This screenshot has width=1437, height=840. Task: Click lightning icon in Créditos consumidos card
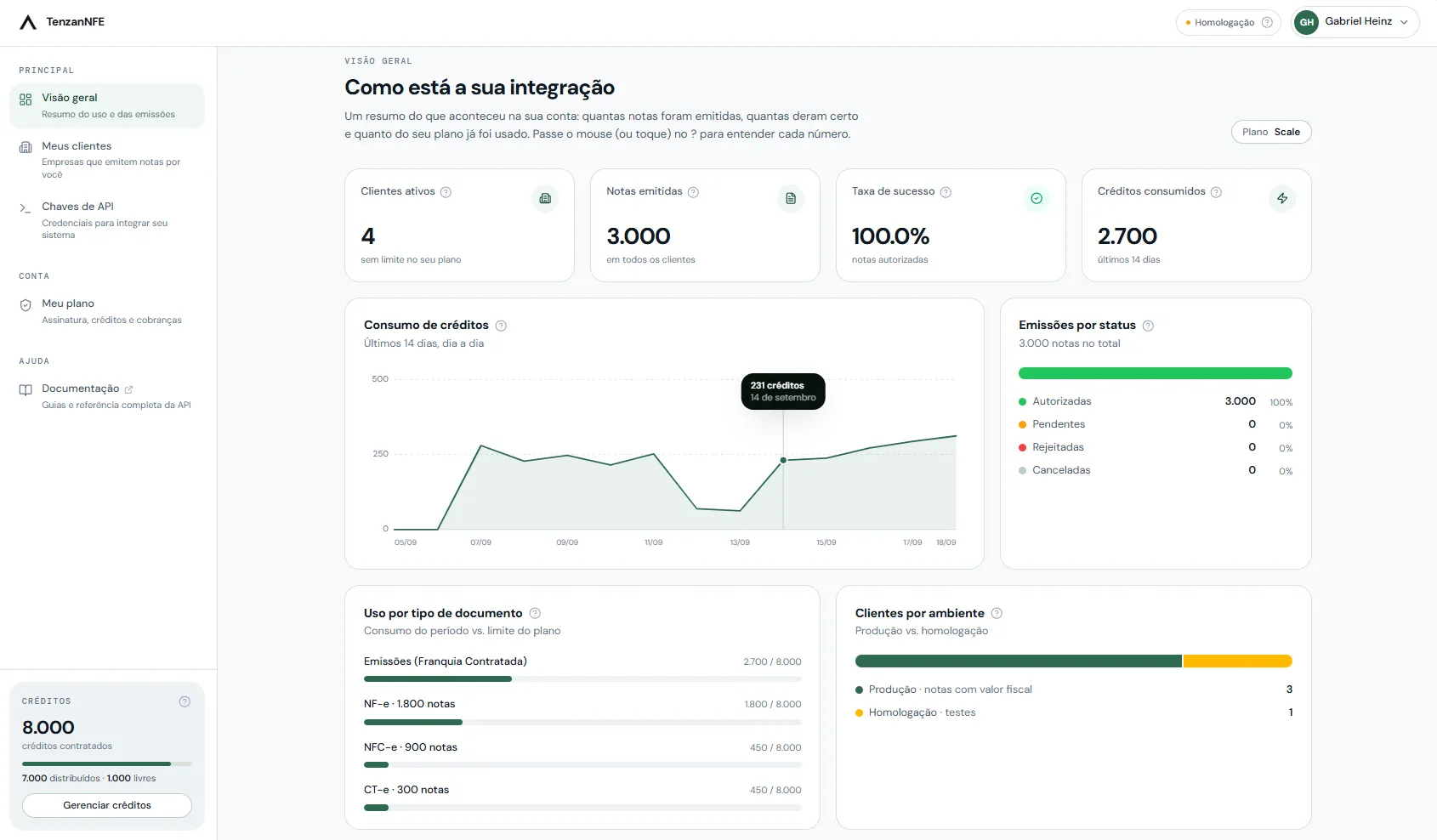coord(1282,198)
